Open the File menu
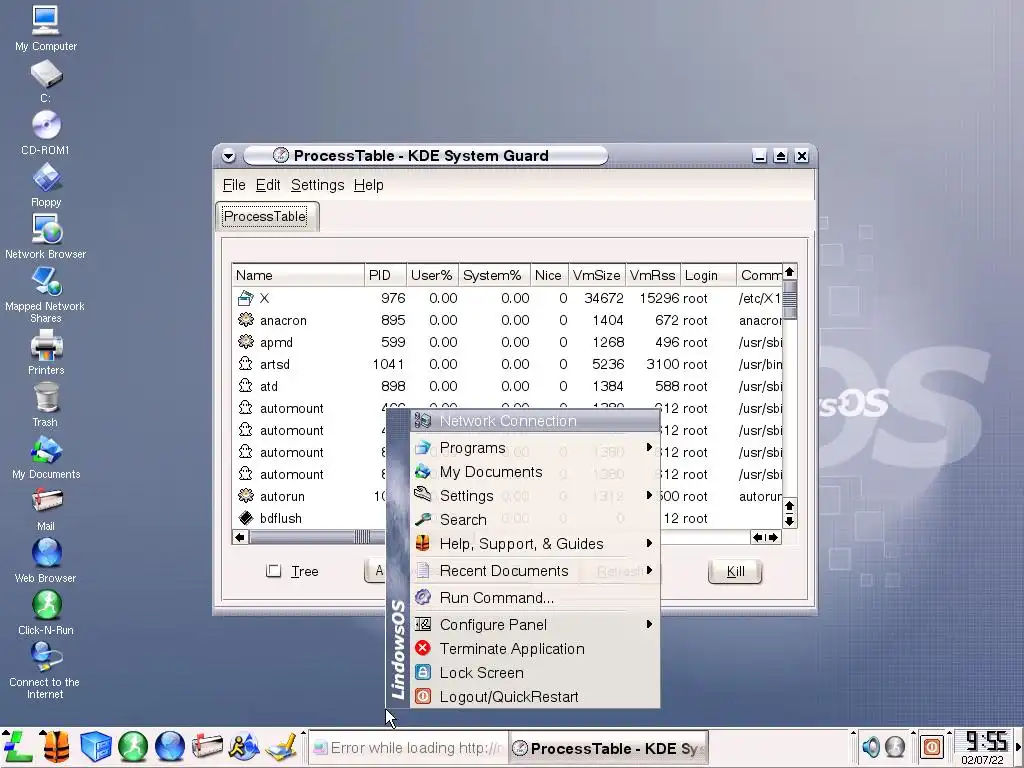The image size is (1024, 768). pos(234,185)
